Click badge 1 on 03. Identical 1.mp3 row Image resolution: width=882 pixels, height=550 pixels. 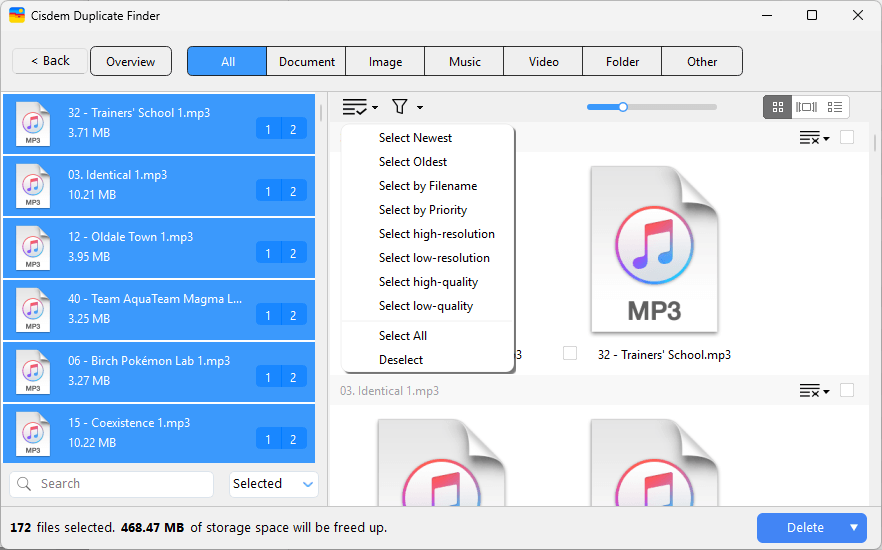click(x=268, y=191)
